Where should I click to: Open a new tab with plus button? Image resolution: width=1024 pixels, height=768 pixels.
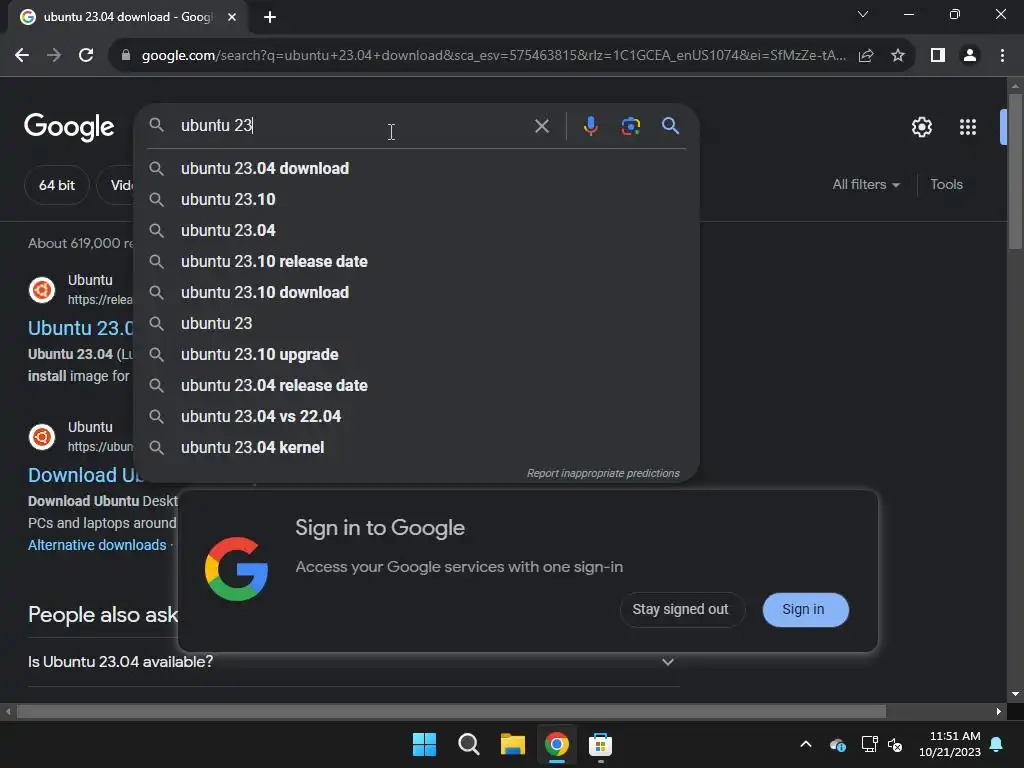click(270, 17)
